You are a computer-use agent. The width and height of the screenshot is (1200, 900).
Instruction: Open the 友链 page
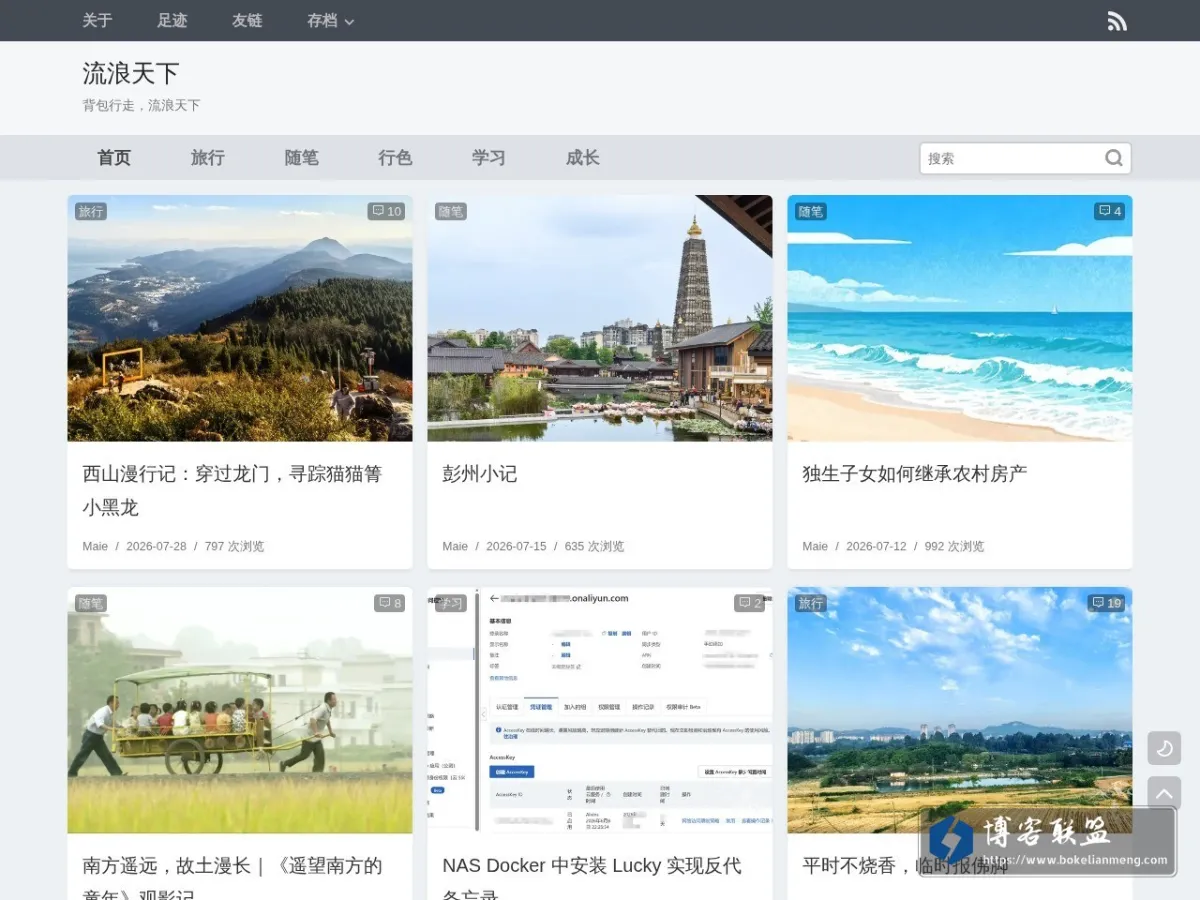coord(247,20)
